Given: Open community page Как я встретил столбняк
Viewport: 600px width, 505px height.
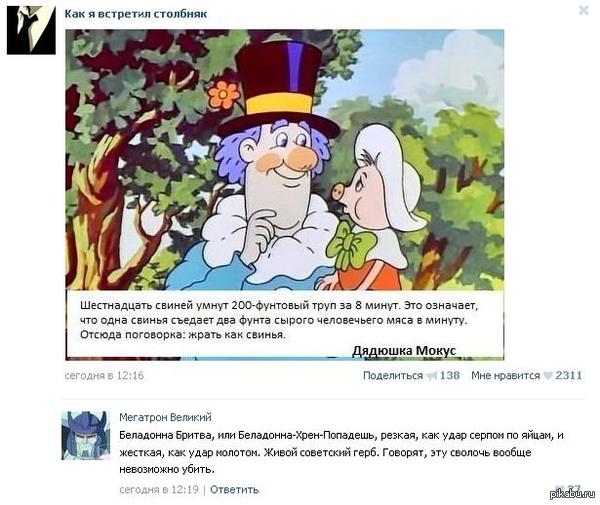Looking at the screenshot, I should point(136,14).
